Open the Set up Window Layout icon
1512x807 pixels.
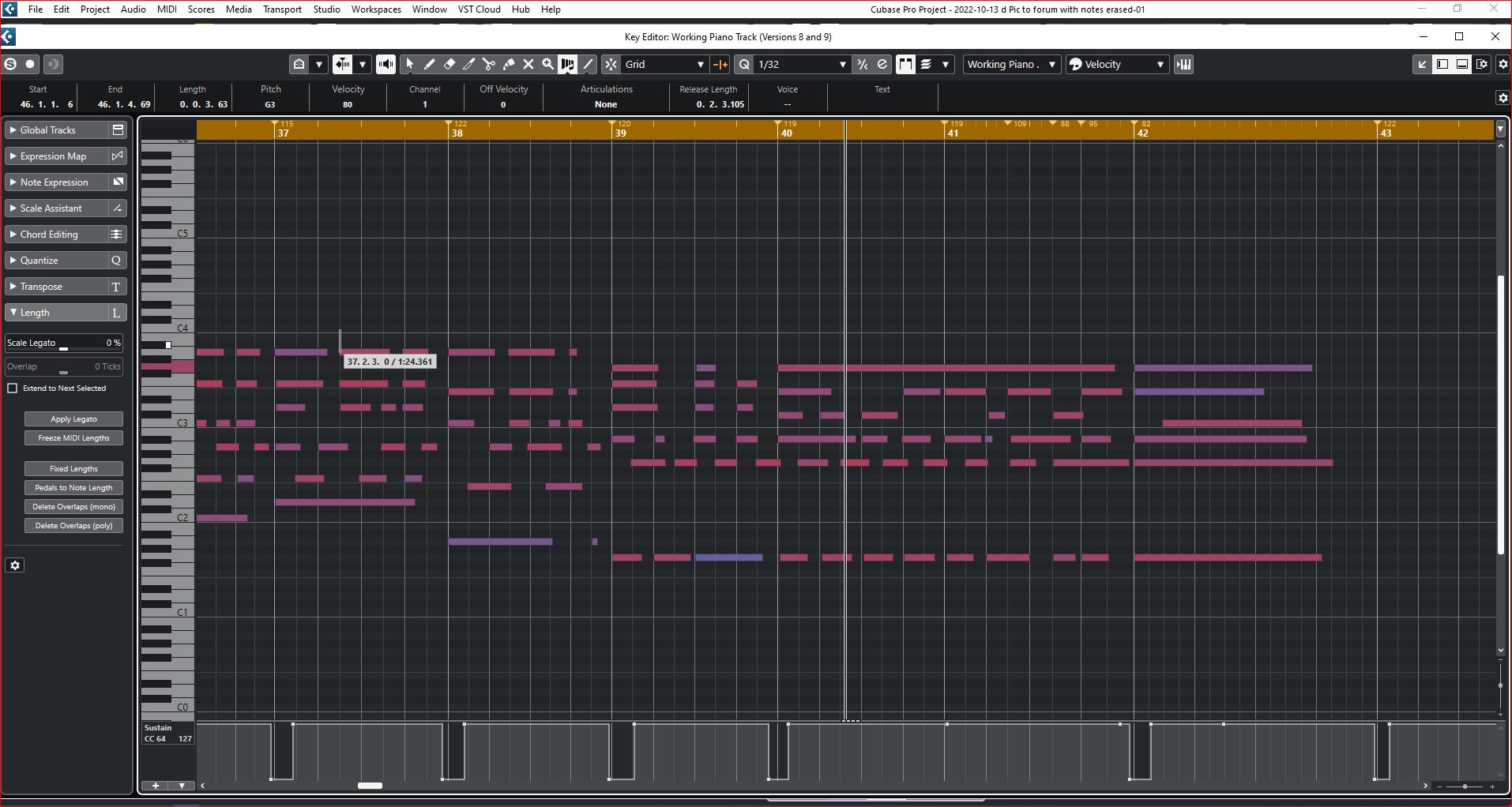coord(1482,64)
